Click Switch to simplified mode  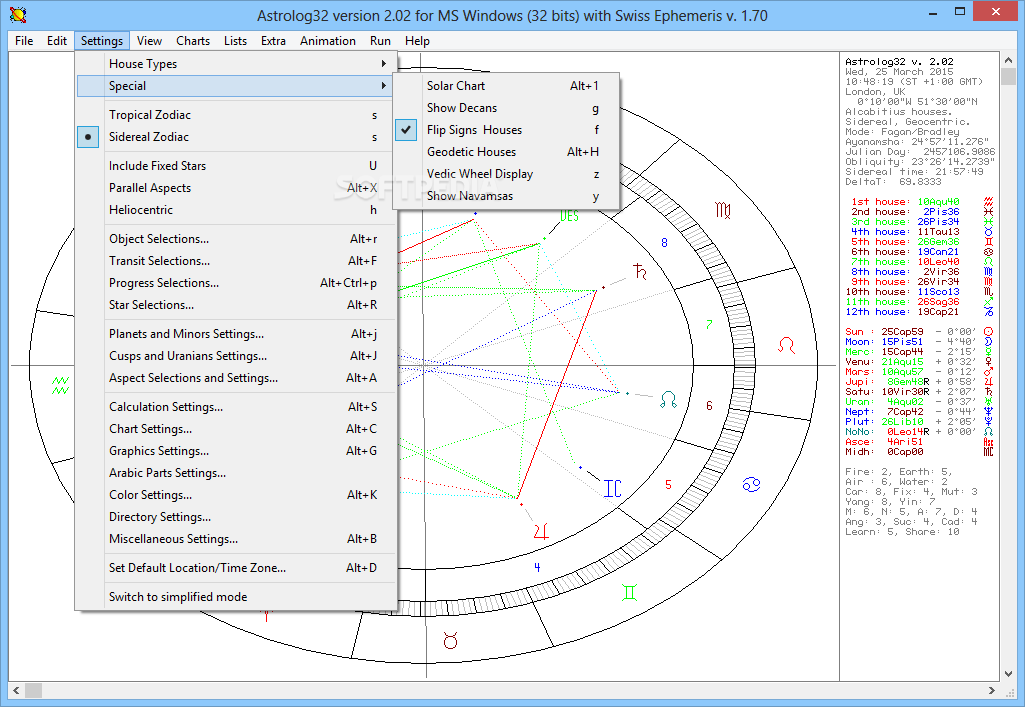(x=237, y=597)
